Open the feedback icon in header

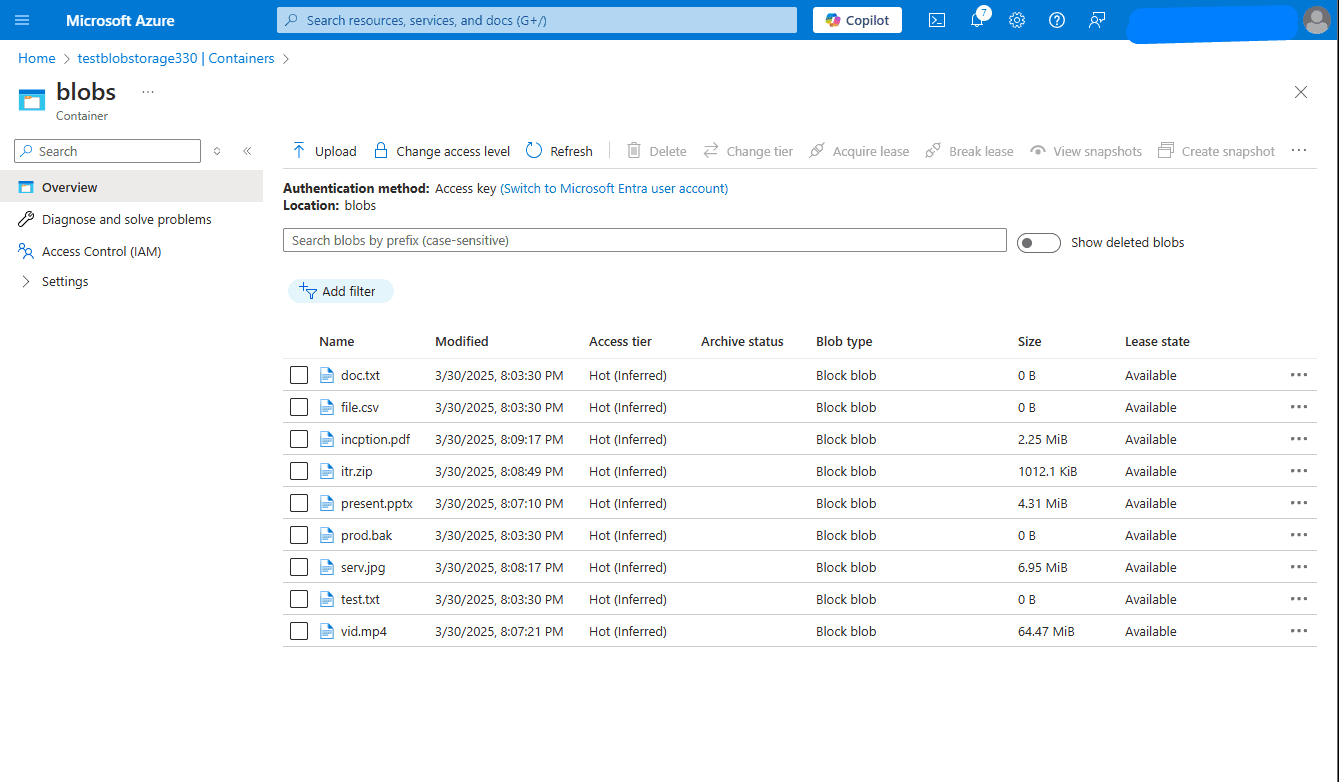pos(1097,20)
